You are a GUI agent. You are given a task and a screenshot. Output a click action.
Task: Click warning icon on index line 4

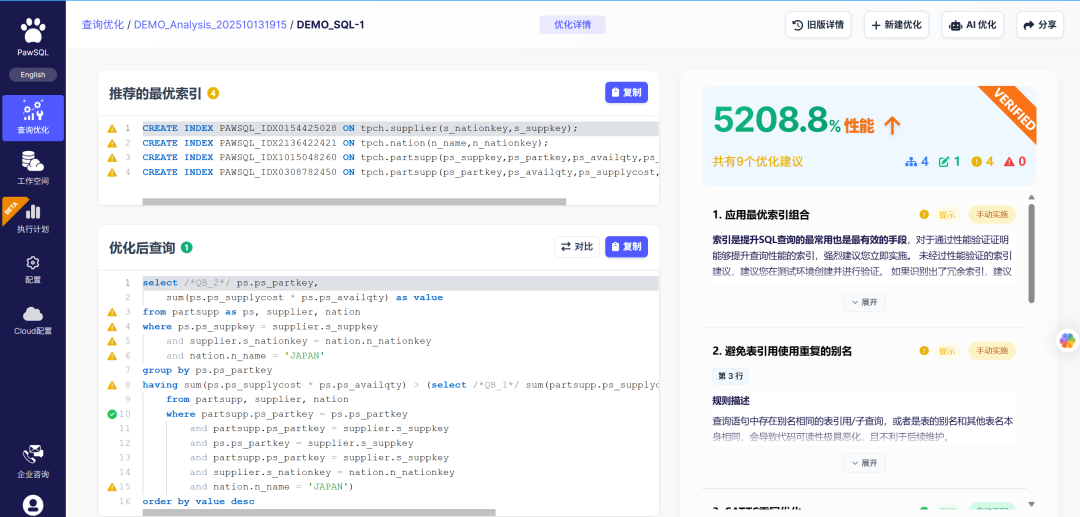pyautogui.click(x=112, y=172)
